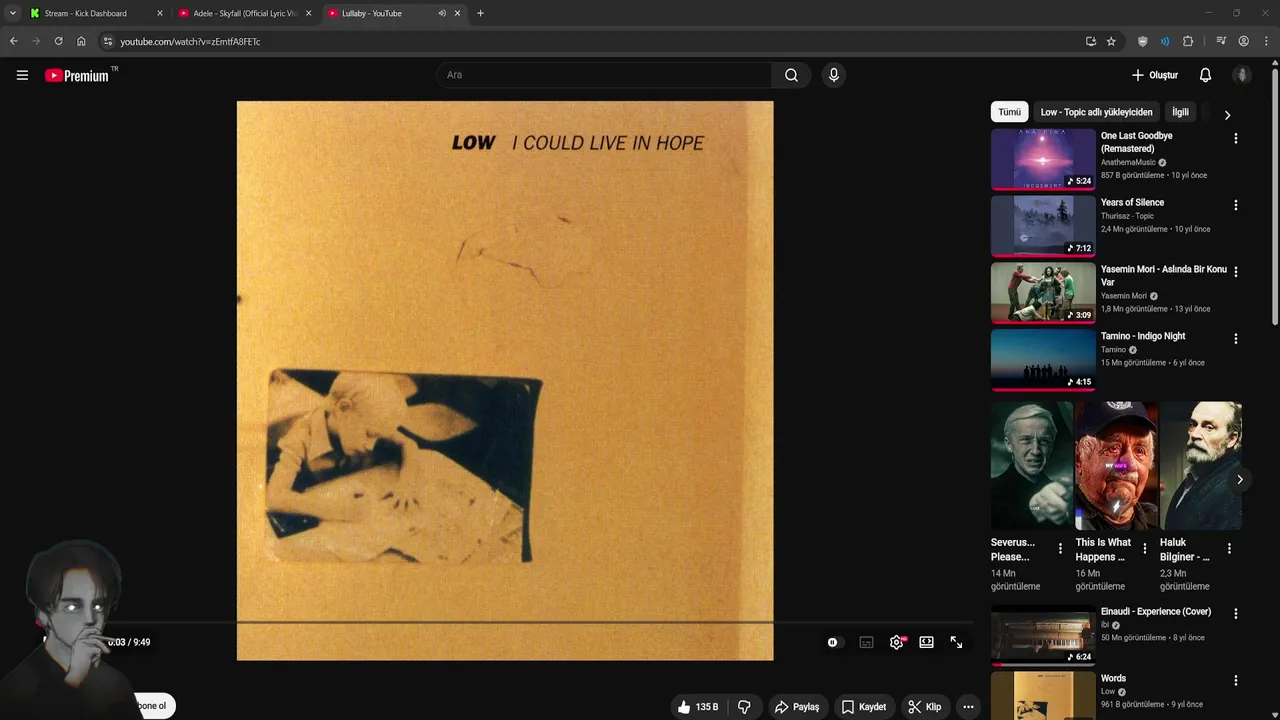Open the notifications bell
Screen dimensions: 1280x720
point(1205,75)
